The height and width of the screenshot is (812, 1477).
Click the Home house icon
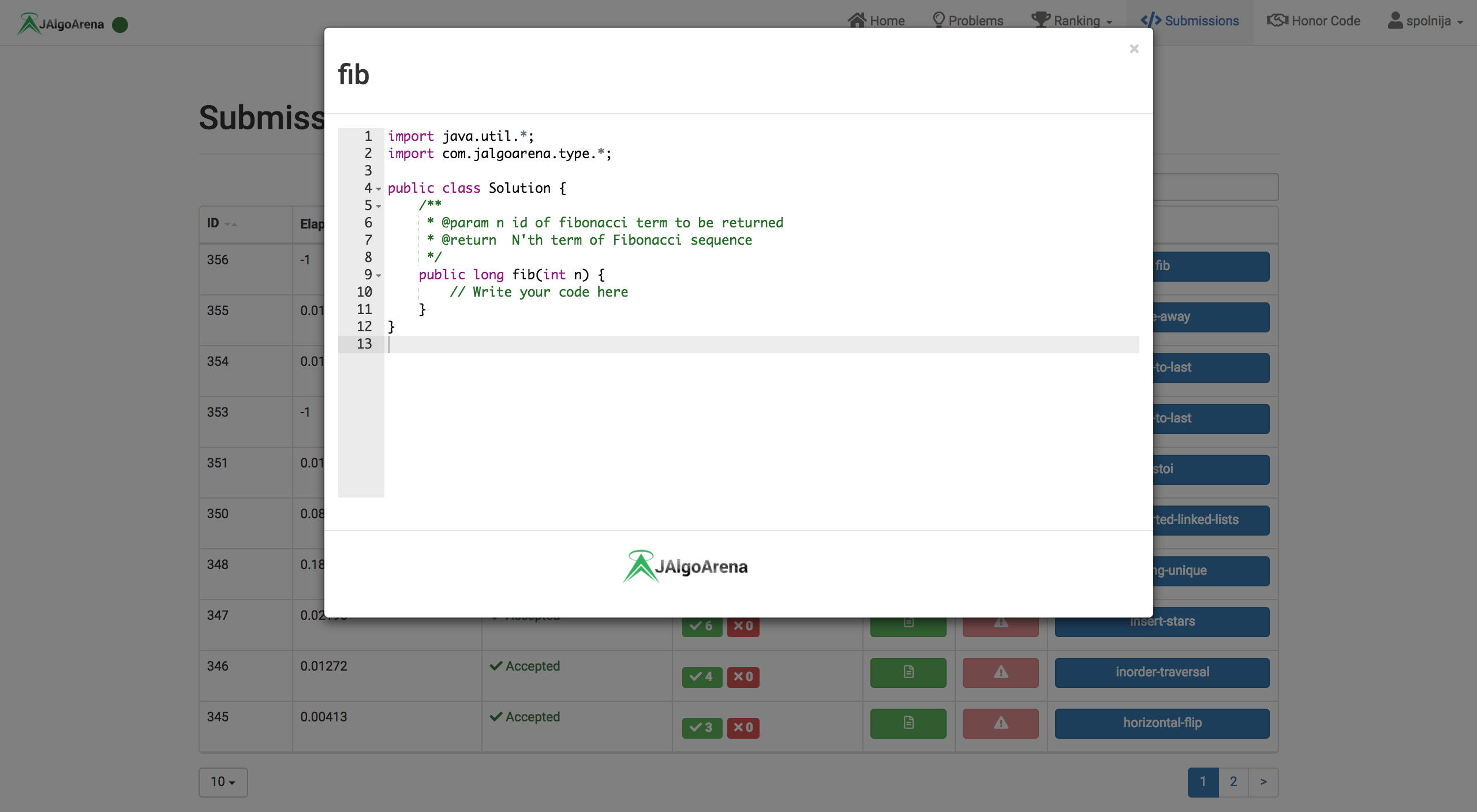point(857,20)
